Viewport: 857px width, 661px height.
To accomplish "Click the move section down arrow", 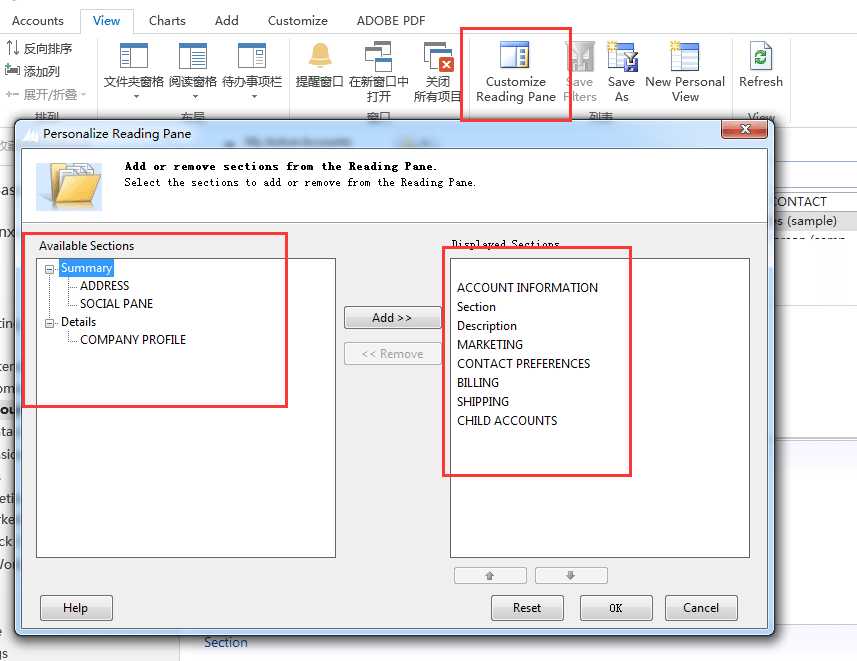I will [x=571, y=576].
